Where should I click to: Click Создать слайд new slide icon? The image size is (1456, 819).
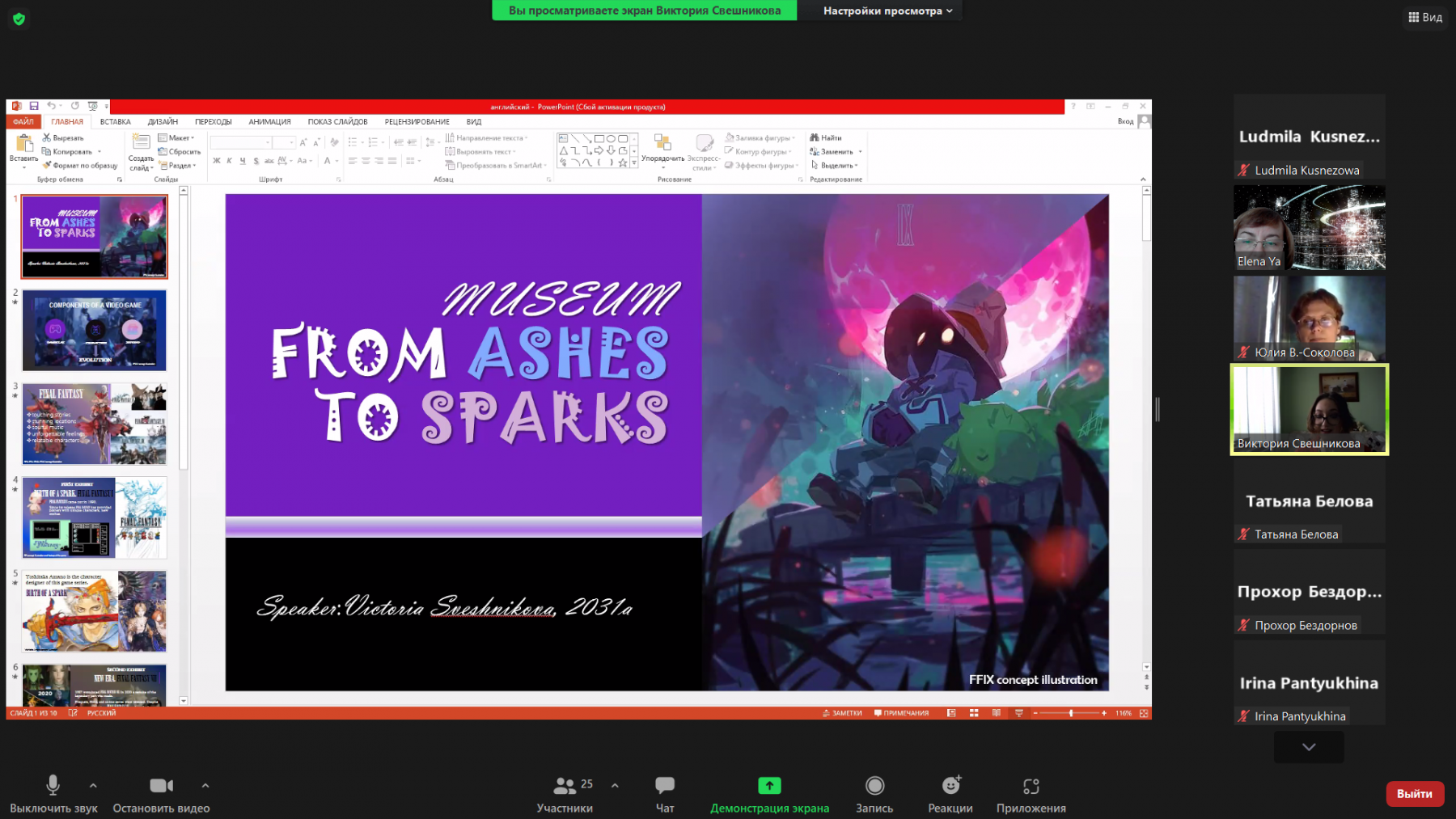141,142
